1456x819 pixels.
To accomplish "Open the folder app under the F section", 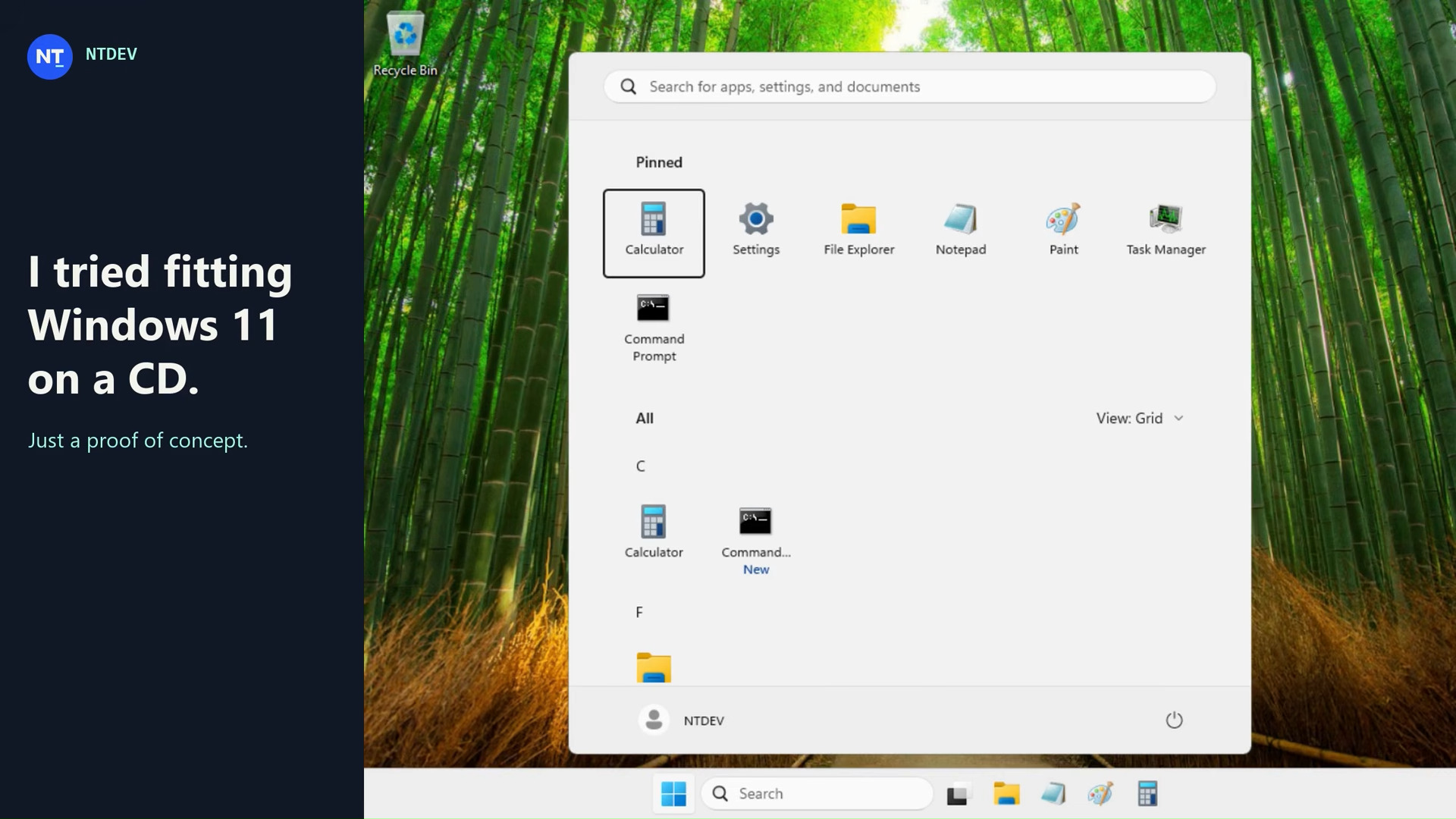I will tap(654, 667).
